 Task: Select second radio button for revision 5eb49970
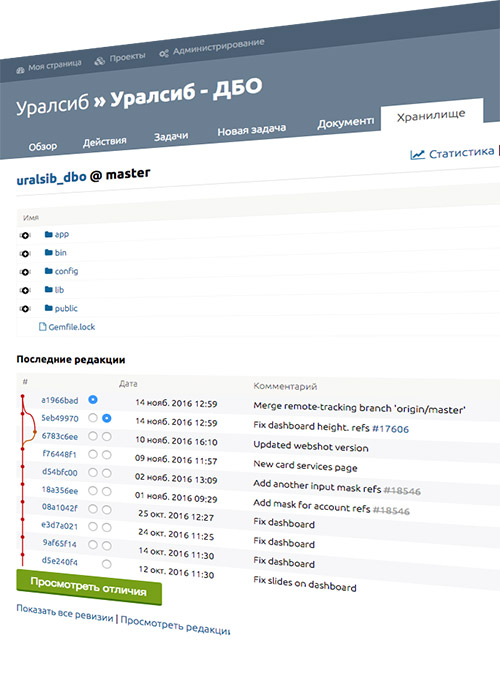point(106,418)
